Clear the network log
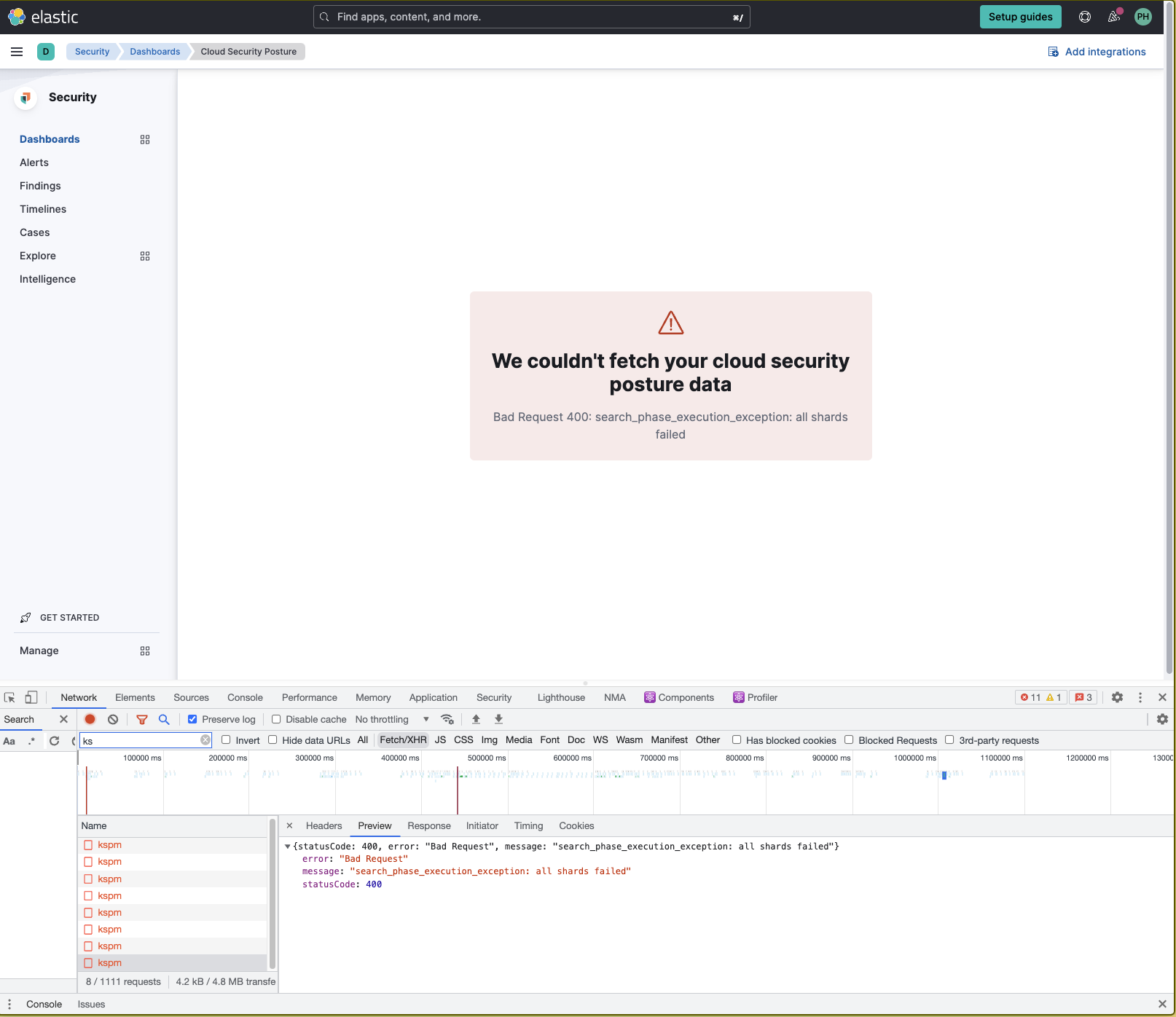The width and height of the screenshot is (1176, 1017). 112,719
